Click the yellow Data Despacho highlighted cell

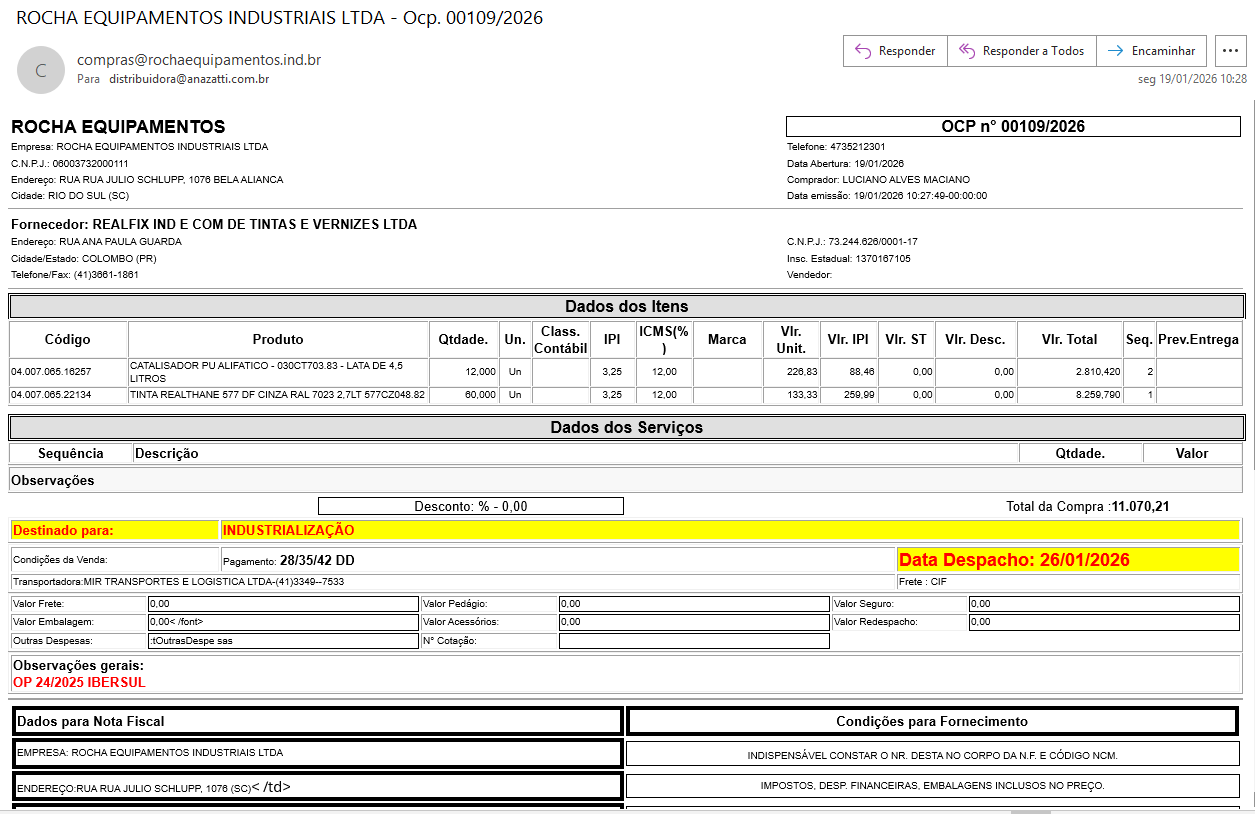(1068, 560)
